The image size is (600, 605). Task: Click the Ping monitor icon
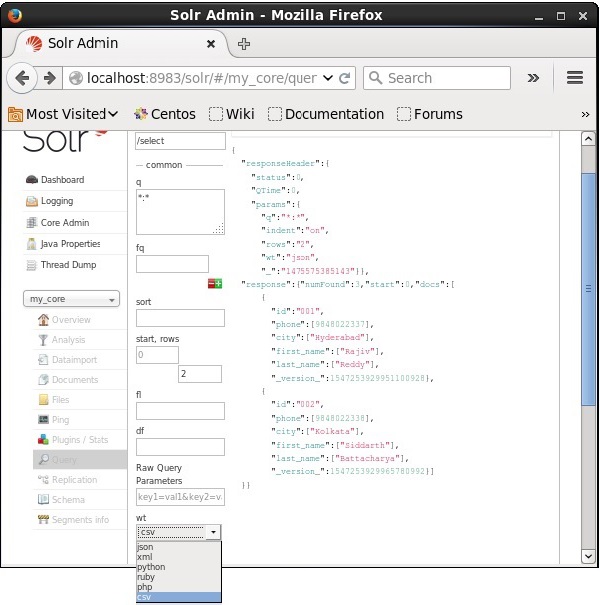pos(43,419)
